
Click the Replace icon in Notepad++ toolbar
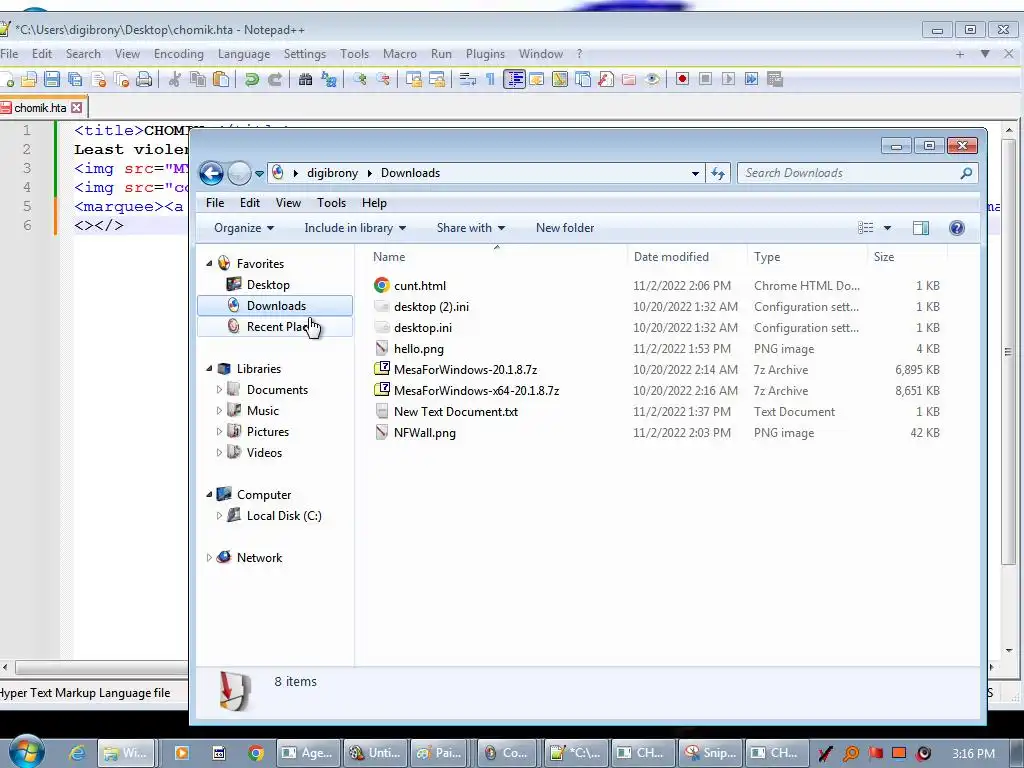pos(328,79)
